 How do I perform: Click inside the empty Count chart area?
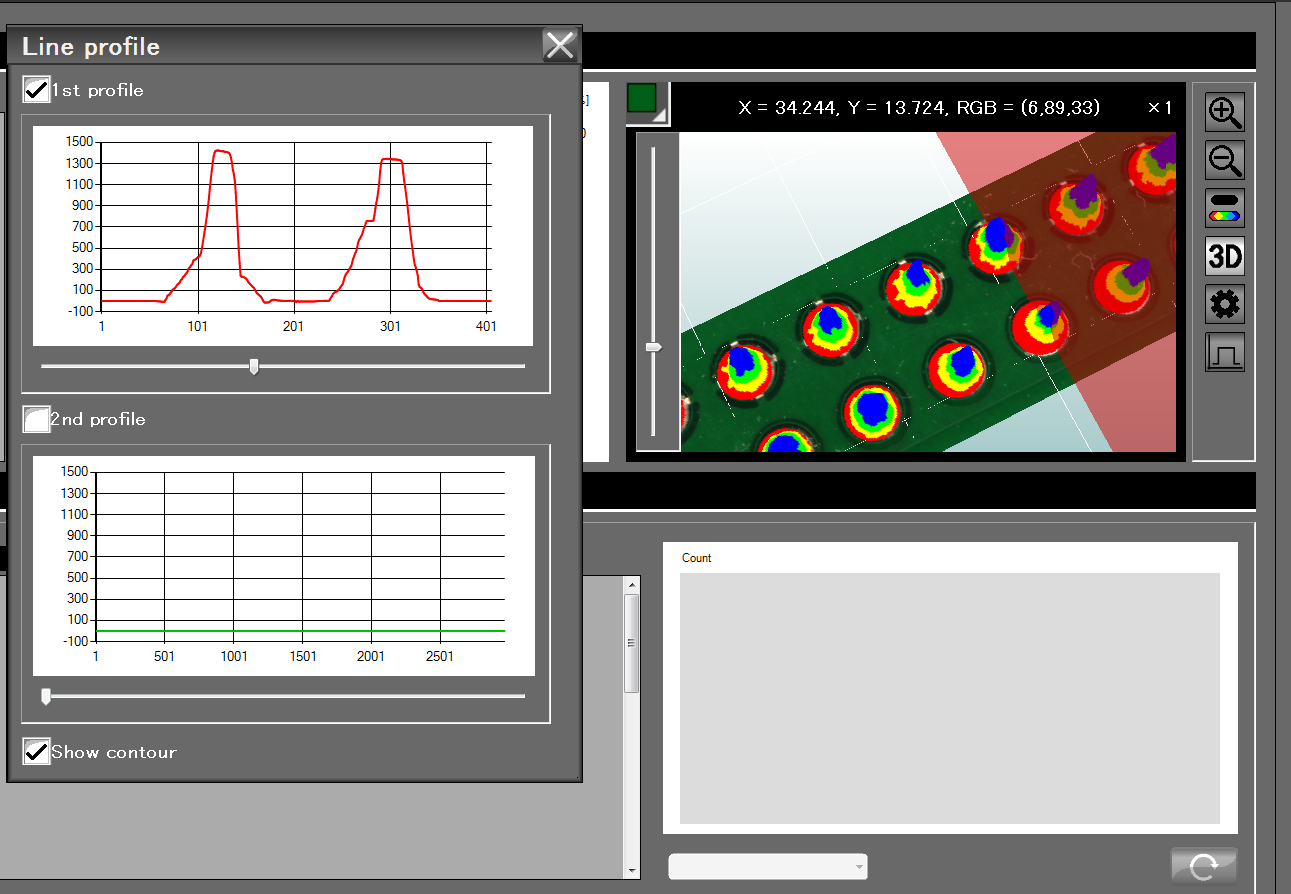click(949, 698)
